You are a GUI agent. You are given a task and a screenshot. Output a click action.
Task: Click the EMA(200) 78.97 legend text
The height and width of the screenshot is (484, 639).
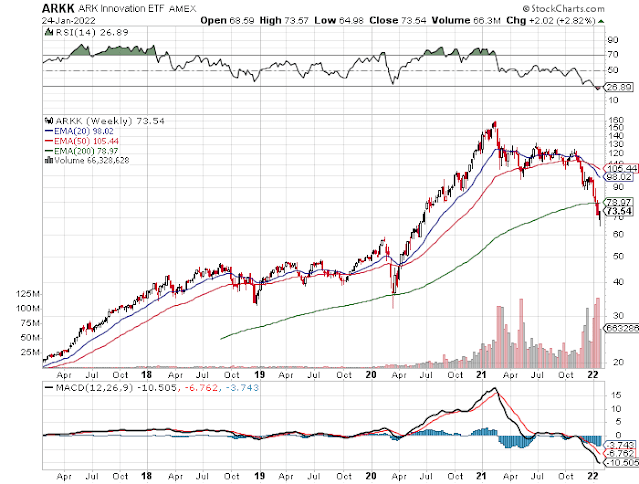click(x=86, y=151)
